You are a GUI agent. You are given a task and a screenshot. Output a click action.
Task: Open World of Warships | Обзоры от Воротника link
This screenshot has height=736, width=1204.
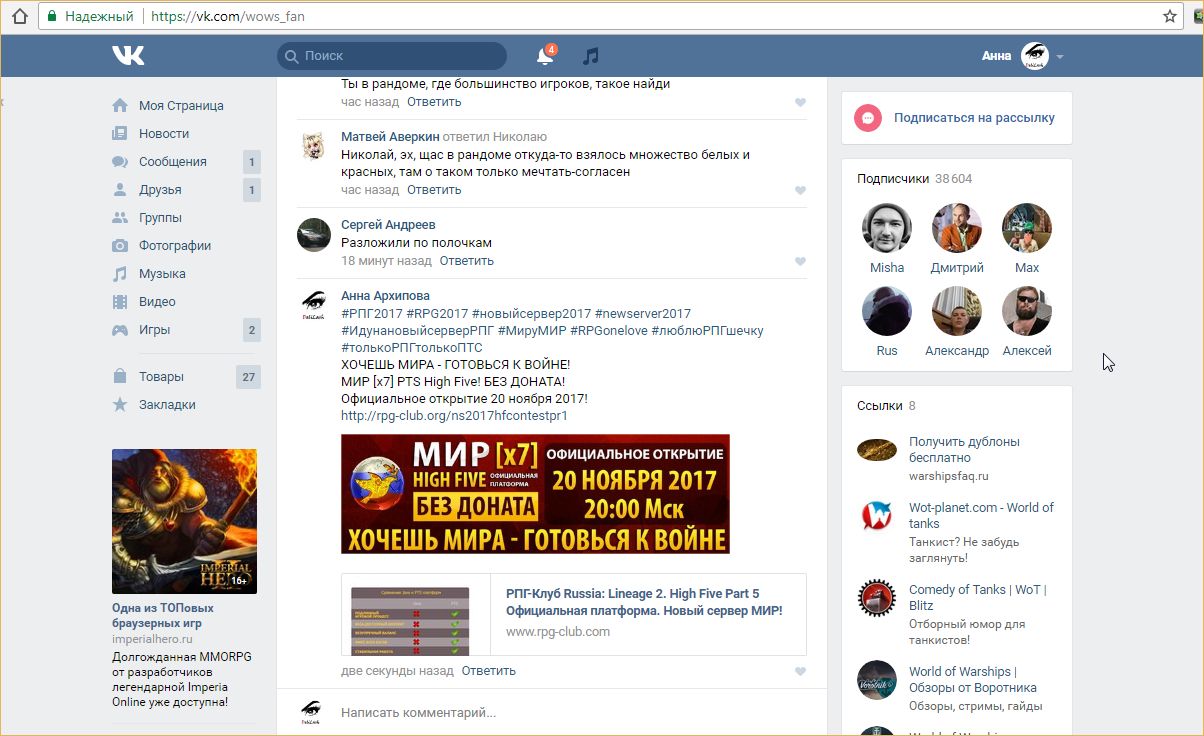click(x=973, y=680)
